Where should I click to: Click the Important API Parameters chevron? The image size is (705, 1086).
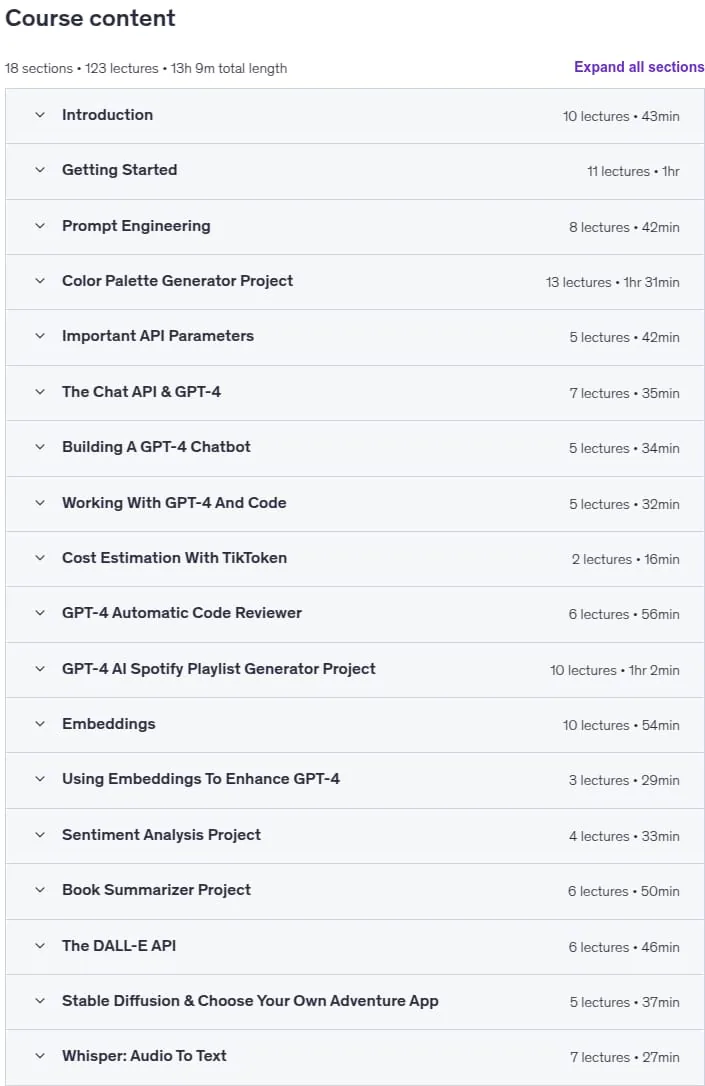[x=40, y=336]
